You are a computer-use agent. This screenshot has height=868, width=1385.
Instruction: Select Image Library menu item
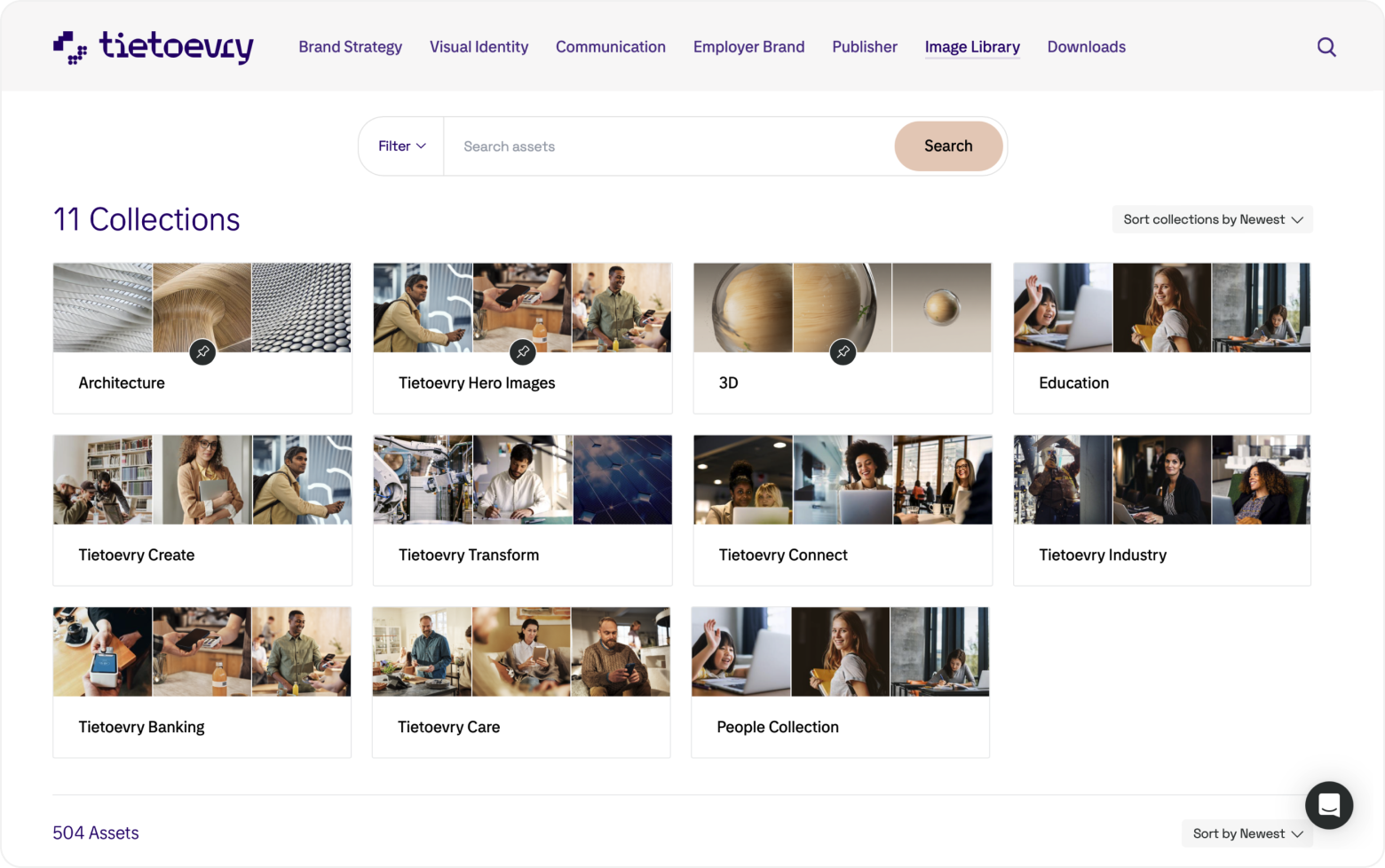click(x=972, y=47)
